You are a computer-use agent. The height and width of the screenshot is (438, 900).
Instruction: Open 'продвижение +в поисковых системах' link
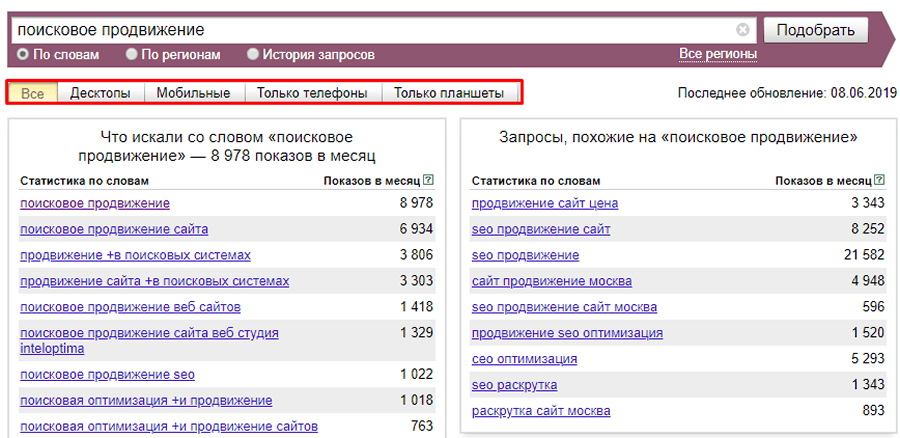click(135, 255)
